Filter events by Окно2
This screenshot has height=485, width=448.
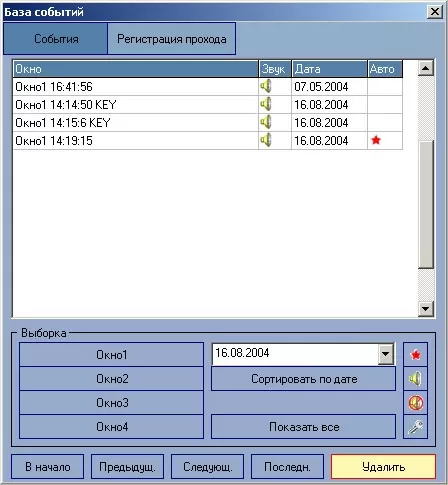112,379
